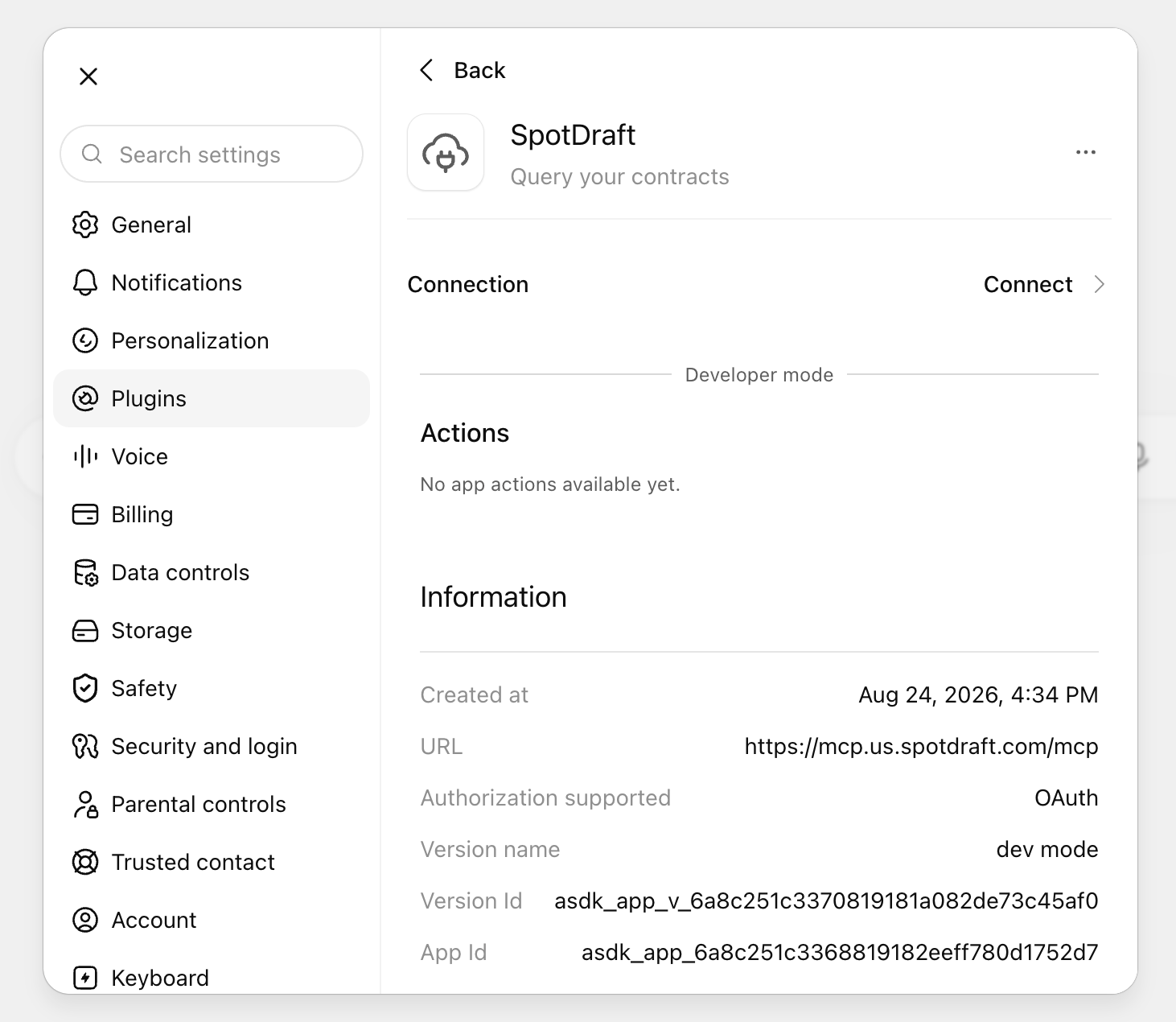
Task: Click the Created at date value
Action: pyautogui.click(x=978, y=694)
